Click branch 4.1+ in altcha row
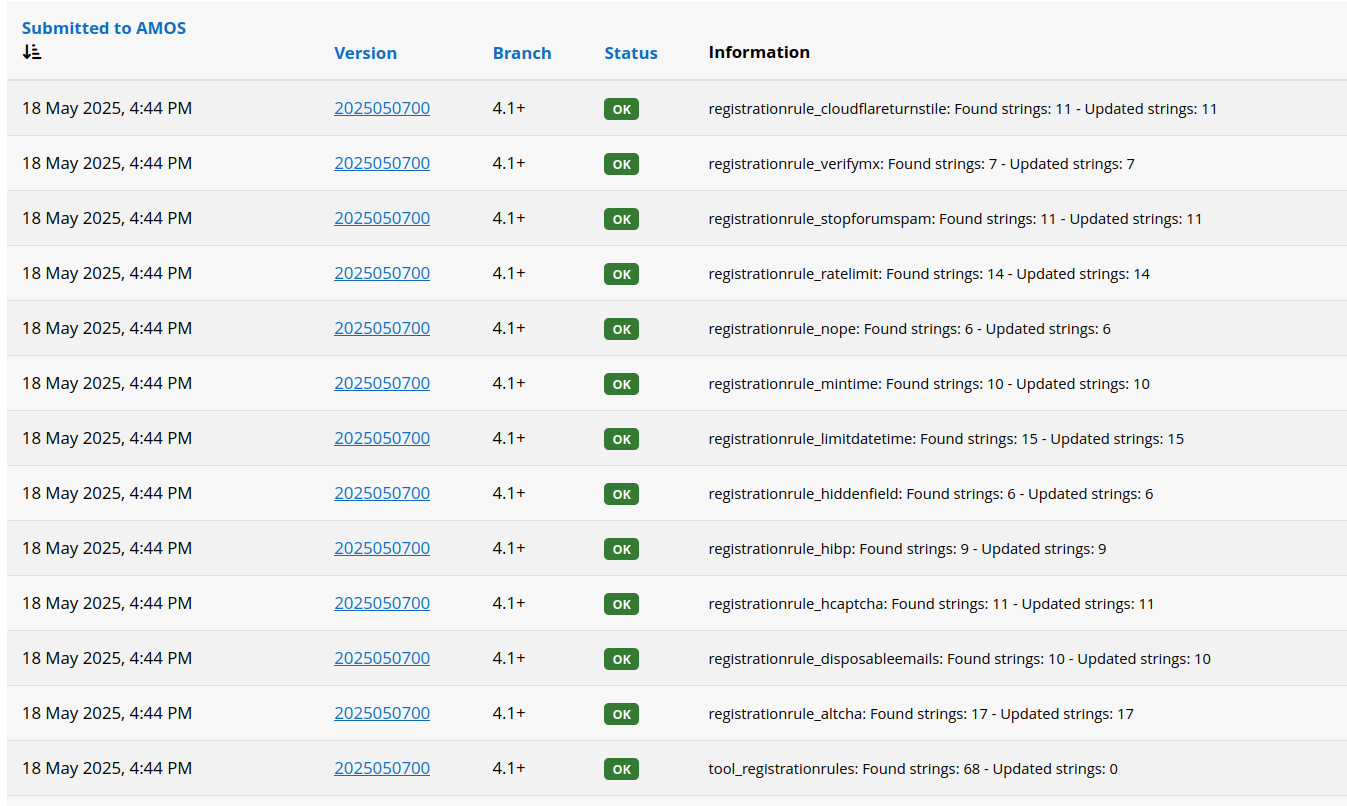The image size is (1347, 806). coord(509,713)
